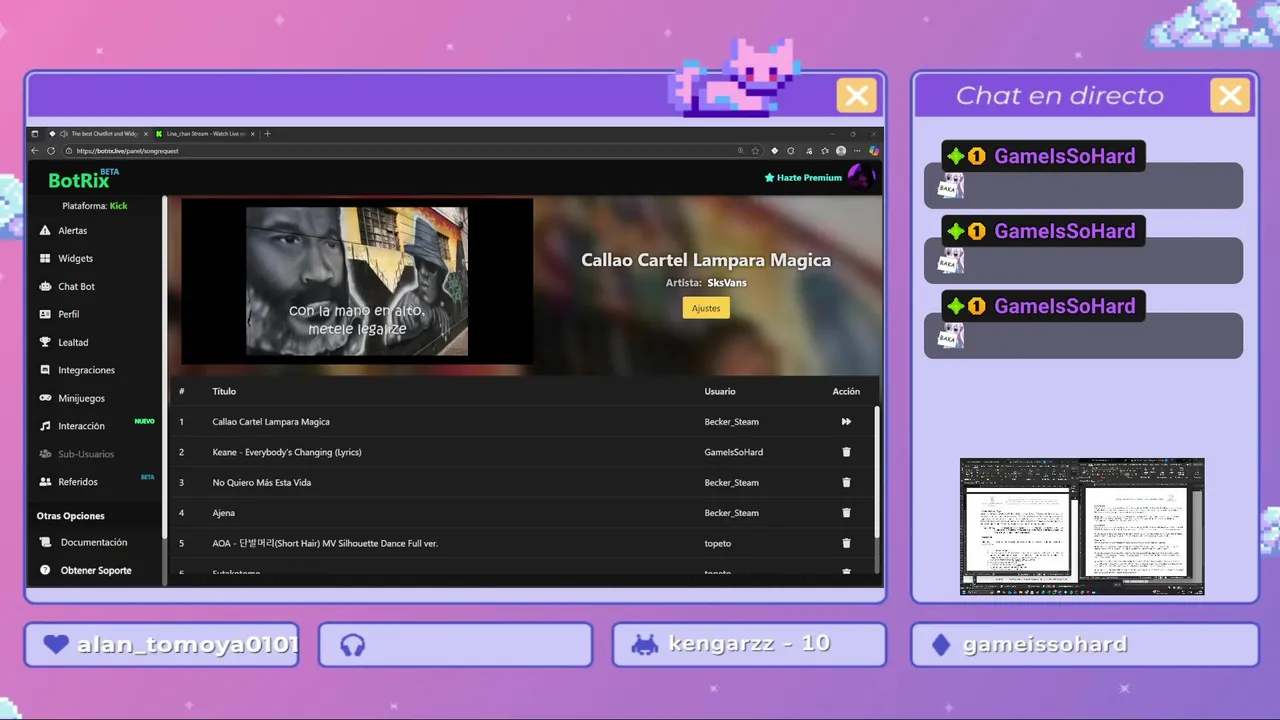Click artist name SksVans
This screenshot has height=720, width=1280.
click(727, 283)
